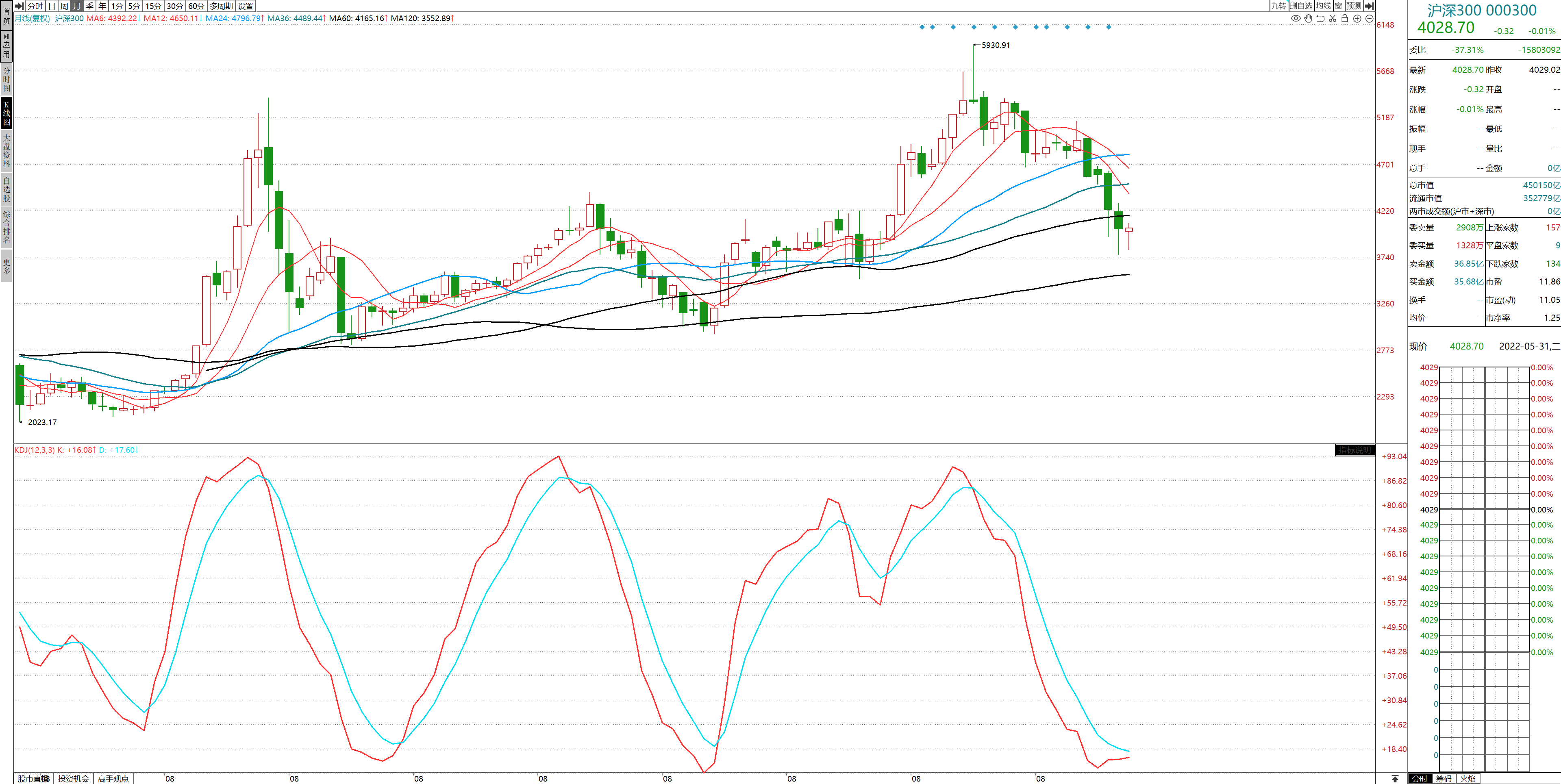Screen dimensions: 1561x784
Task: Toggle the chart lock icon
Action: (x=1345, y=18)
